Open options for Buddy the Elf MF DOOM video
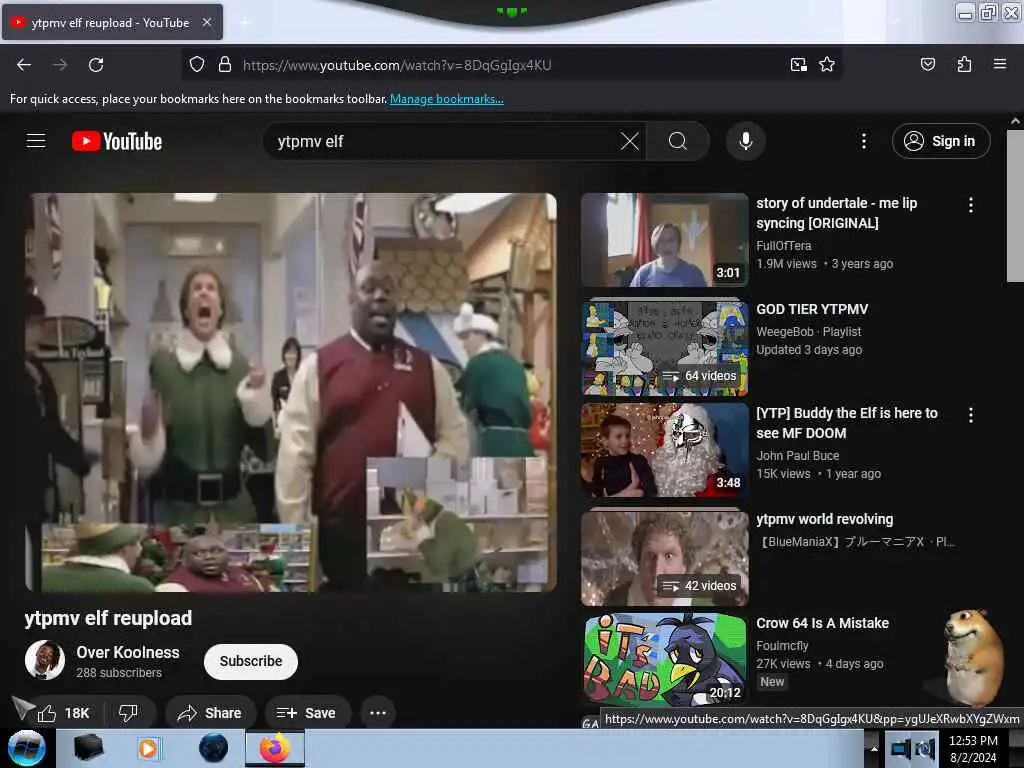The width and height of the screenshot is (1024, 768). pos(971,415)
